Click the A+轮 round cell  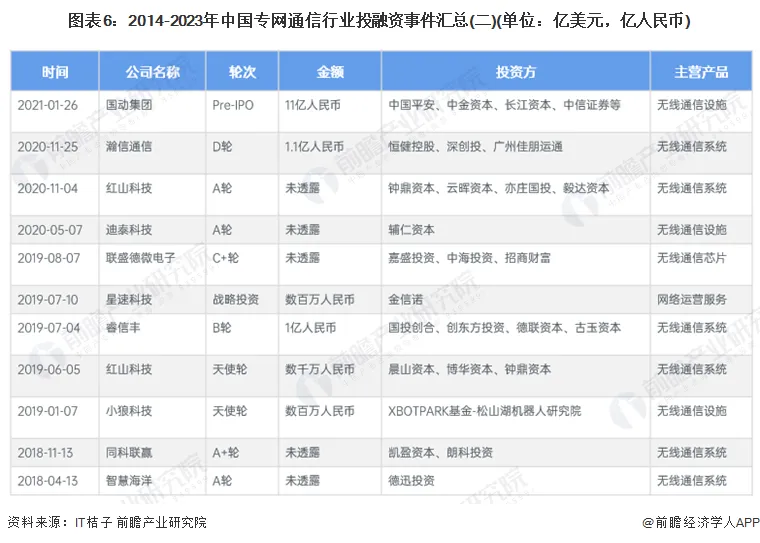[225, 453]
